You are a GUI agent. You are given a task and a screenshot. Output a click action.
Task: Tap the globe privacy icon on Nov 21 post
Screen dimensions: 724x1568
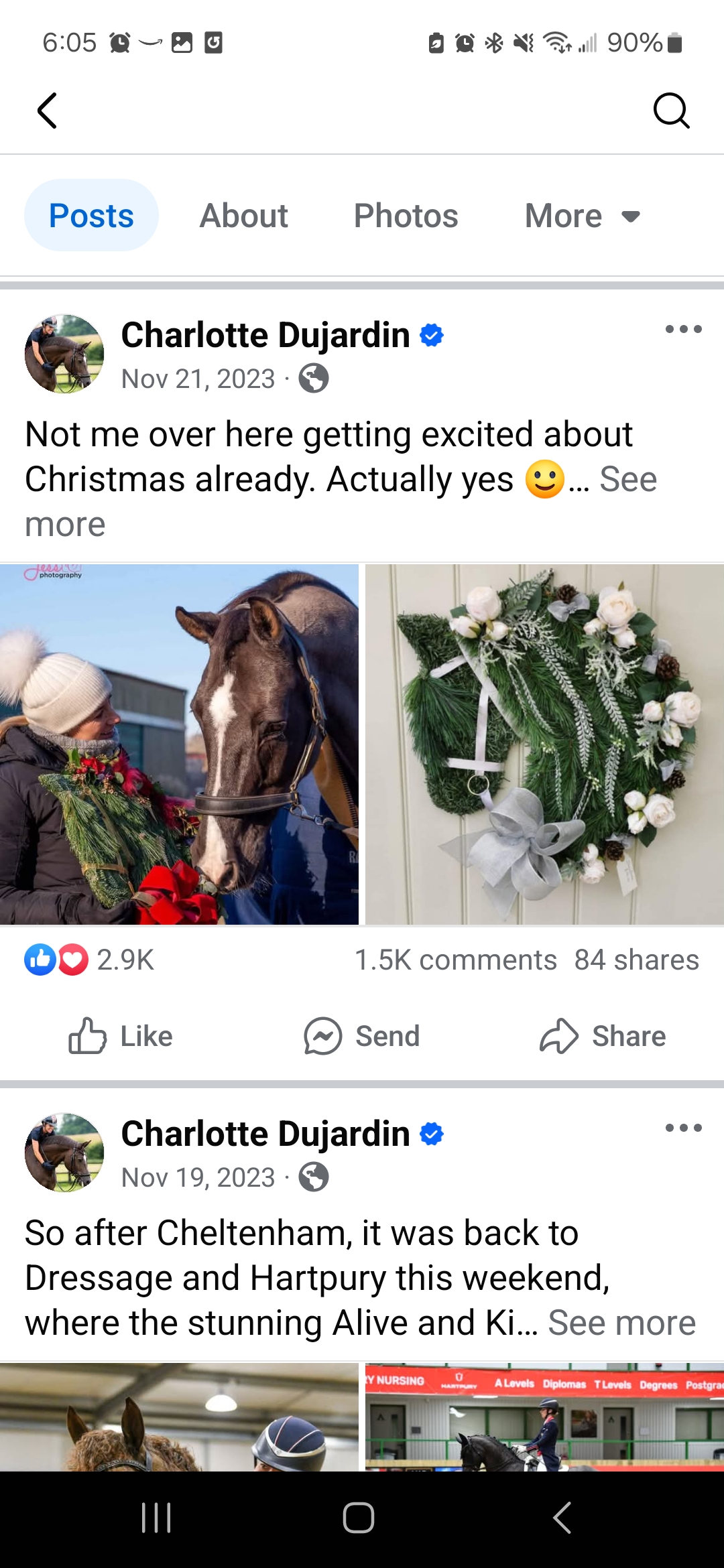314,379
